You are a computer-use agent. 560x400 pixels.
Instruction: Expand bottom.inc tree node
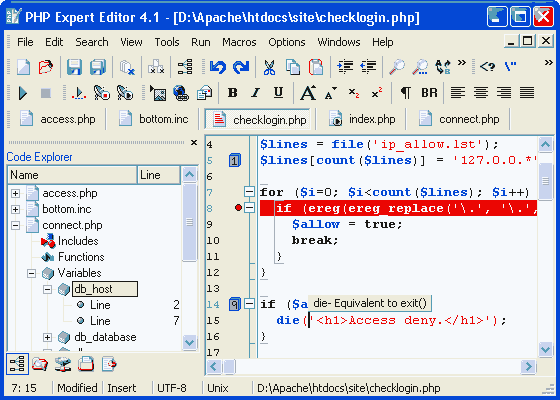15,209
